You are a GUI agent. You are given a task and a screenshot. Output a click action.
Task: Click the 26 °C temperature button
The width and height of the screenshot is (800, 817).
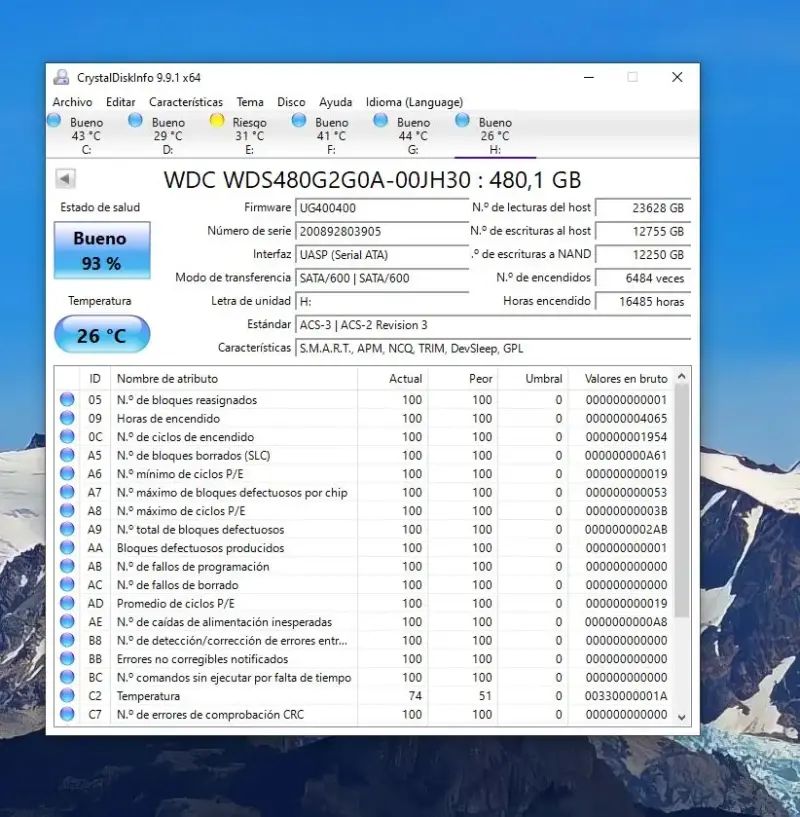pos(102,335)
